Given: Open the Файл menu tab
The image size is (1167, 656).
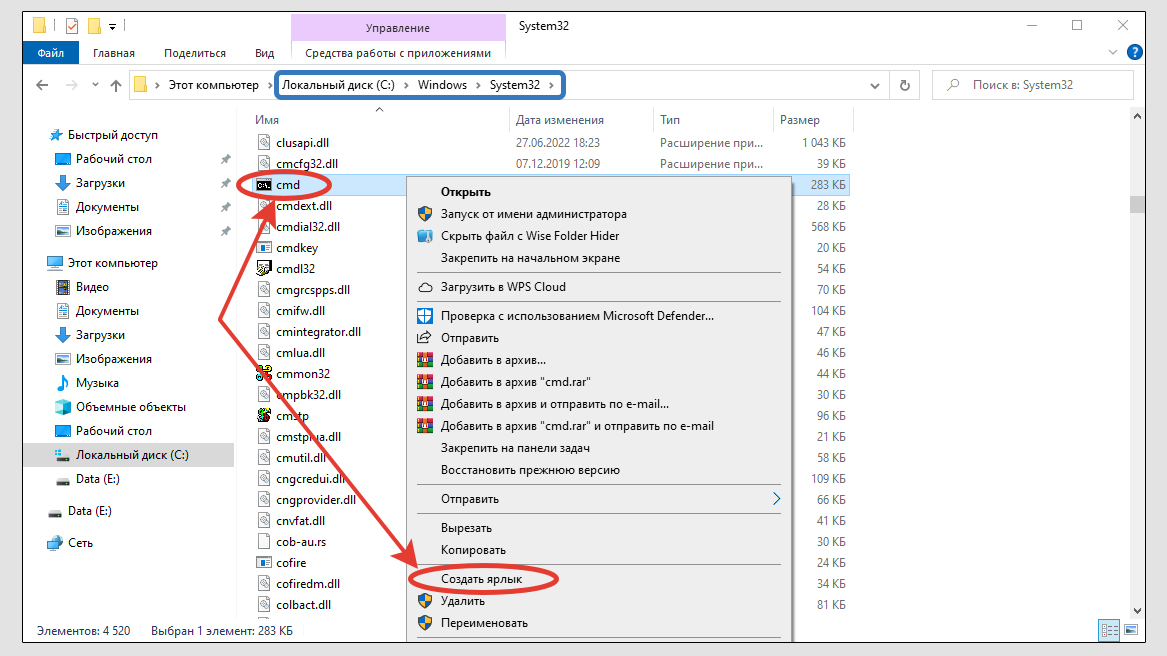Looking at the screenshot, I should pyautogui.click(x=50, y=53).
